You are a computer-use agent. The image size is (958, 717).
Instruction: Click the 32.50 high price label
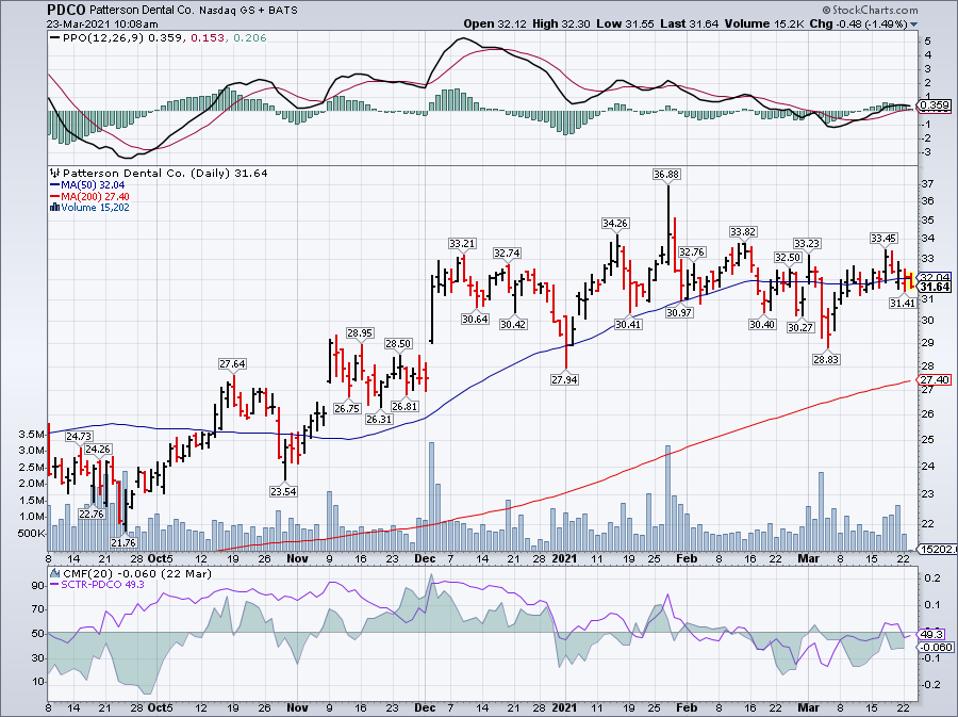788,258
